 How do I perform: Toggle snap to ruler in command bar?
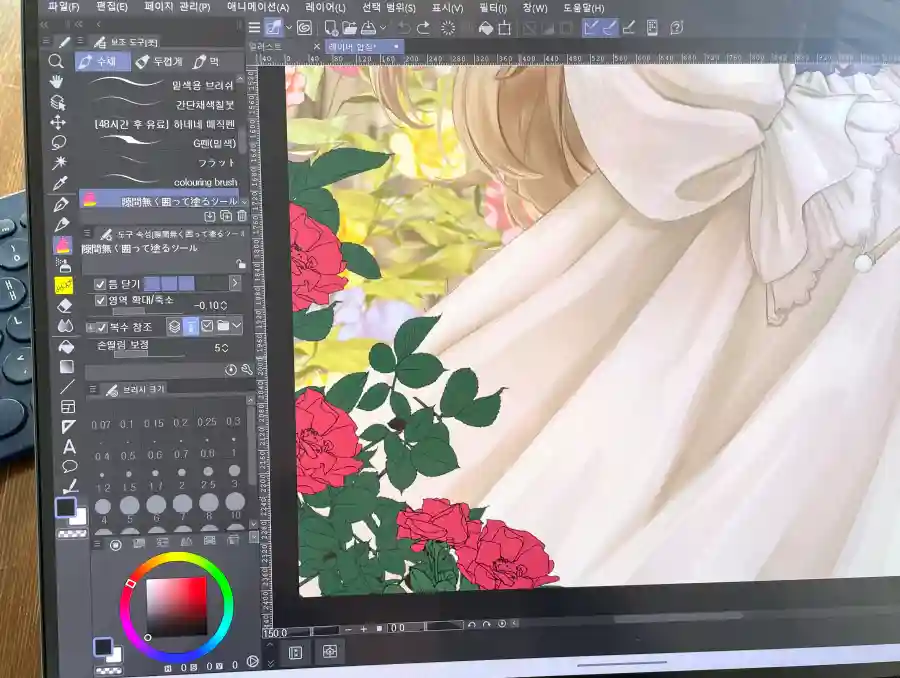590,28
